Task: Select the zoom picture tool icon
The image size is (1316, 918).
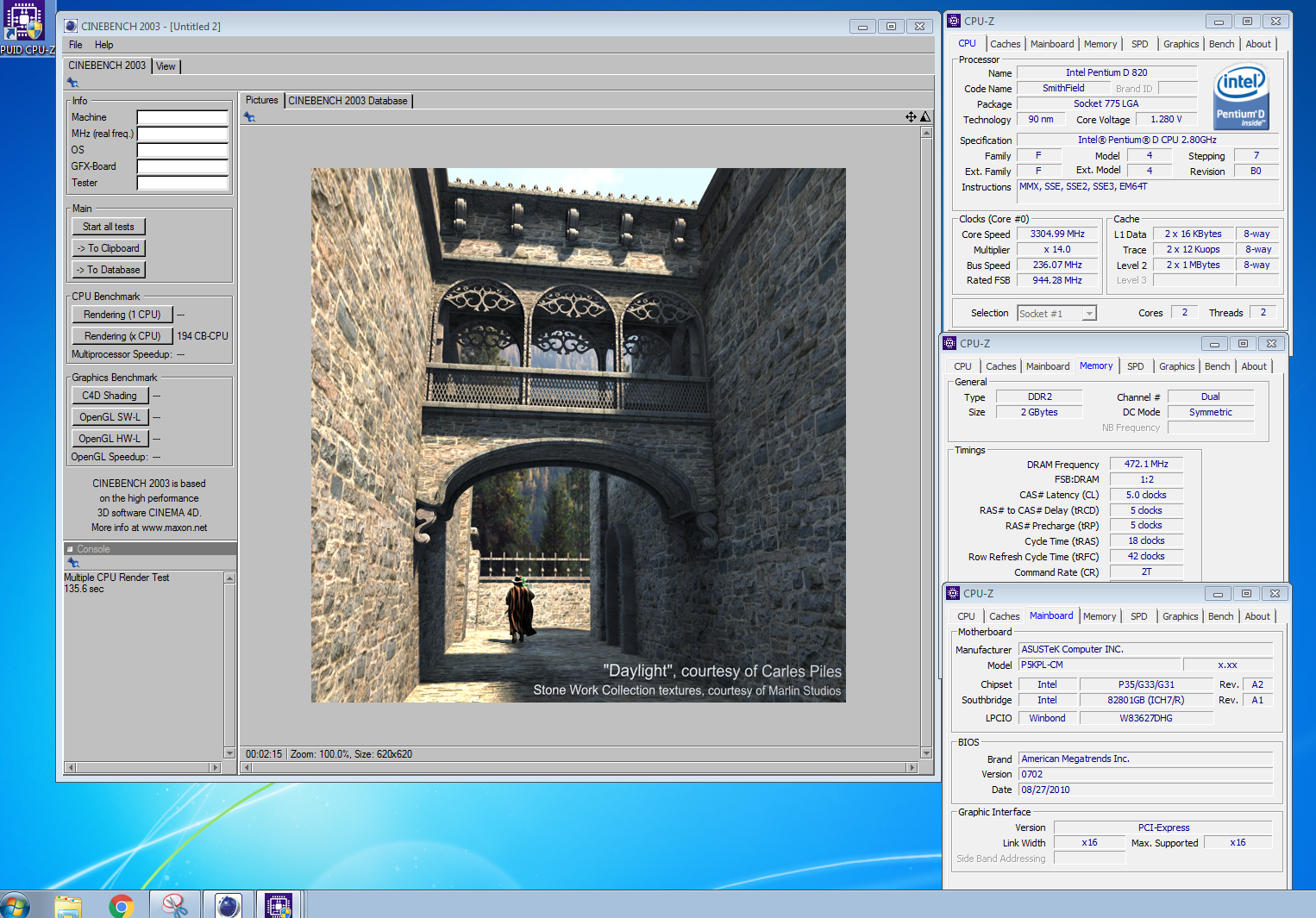Action: (x=925, y=116)
